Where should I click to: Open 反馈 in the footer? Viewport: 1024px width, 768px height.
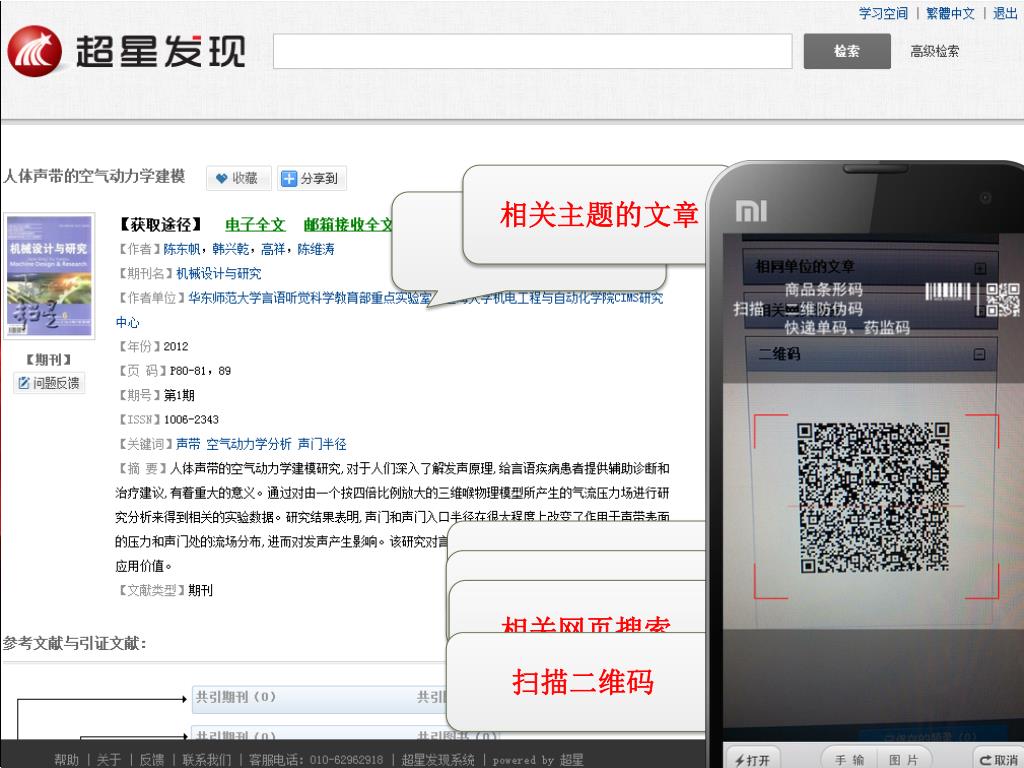pyautogui.click(x=152, y=760)
